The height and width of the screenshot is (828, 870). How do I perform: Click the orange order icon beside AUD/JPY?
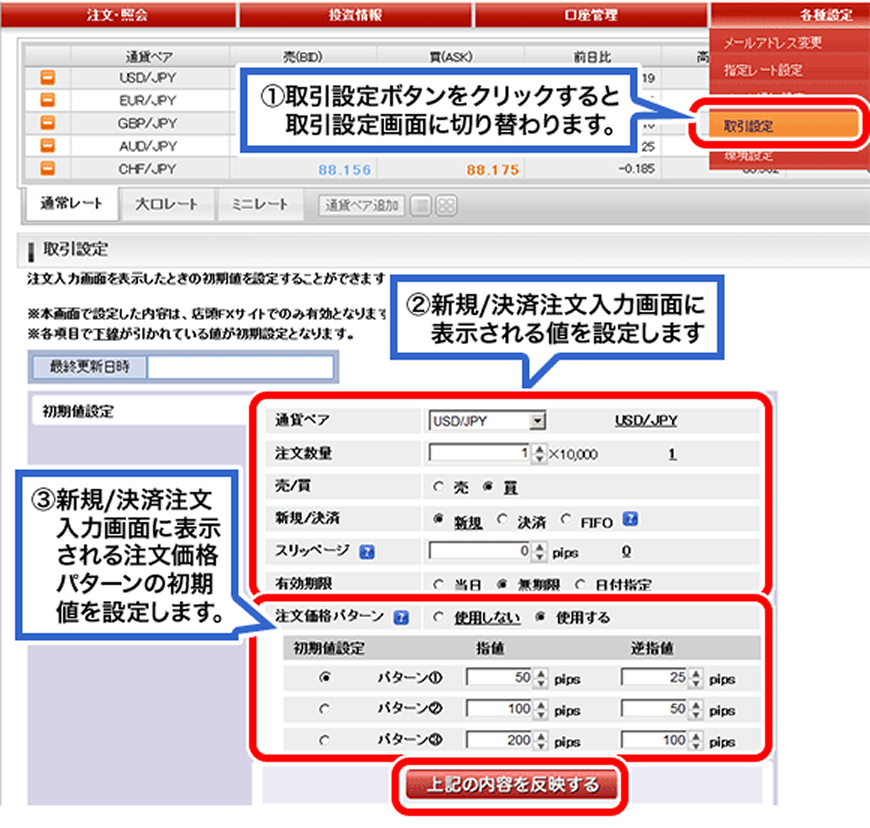click(47, 143)
